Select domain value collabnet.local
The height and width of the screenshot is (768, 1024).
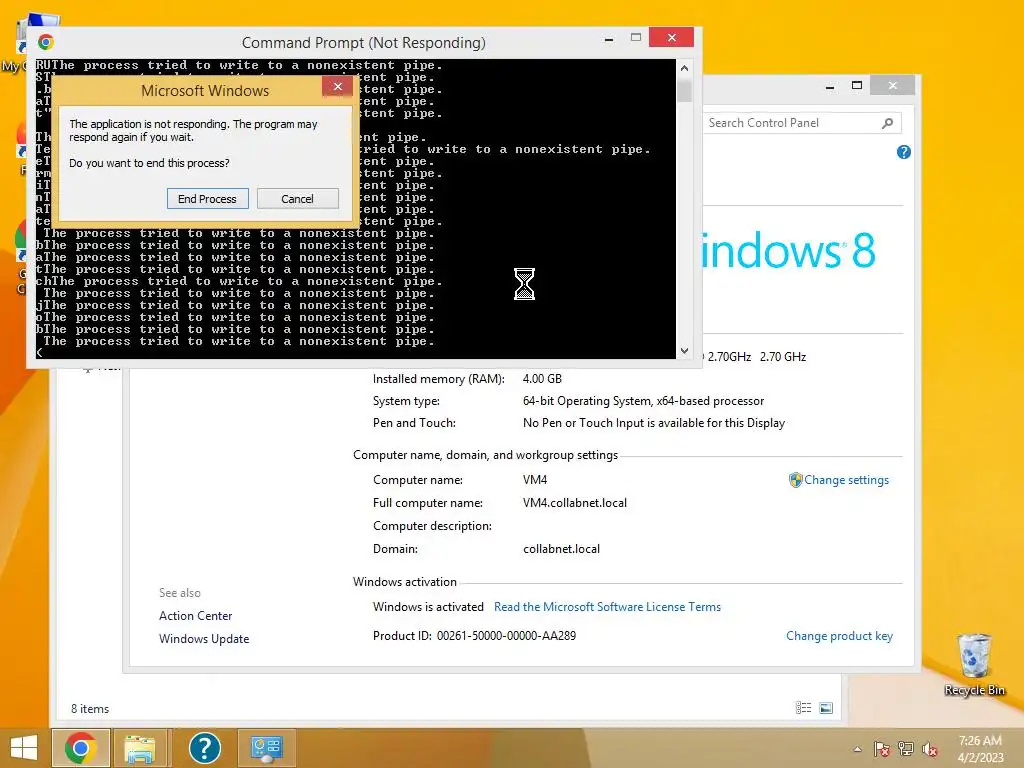[x=561, y=549]
